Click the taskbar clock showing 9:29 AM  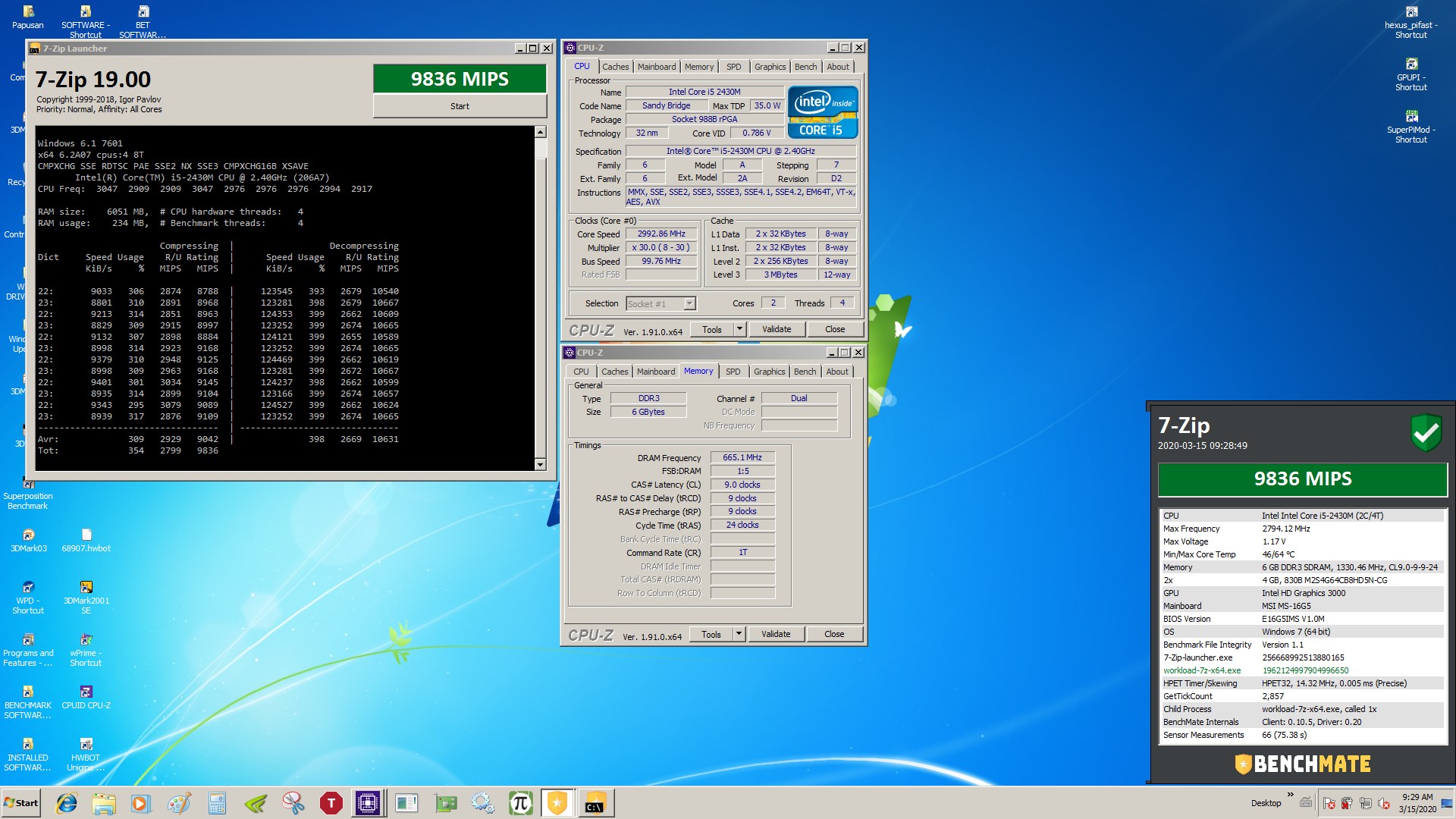click(1417, 803)
